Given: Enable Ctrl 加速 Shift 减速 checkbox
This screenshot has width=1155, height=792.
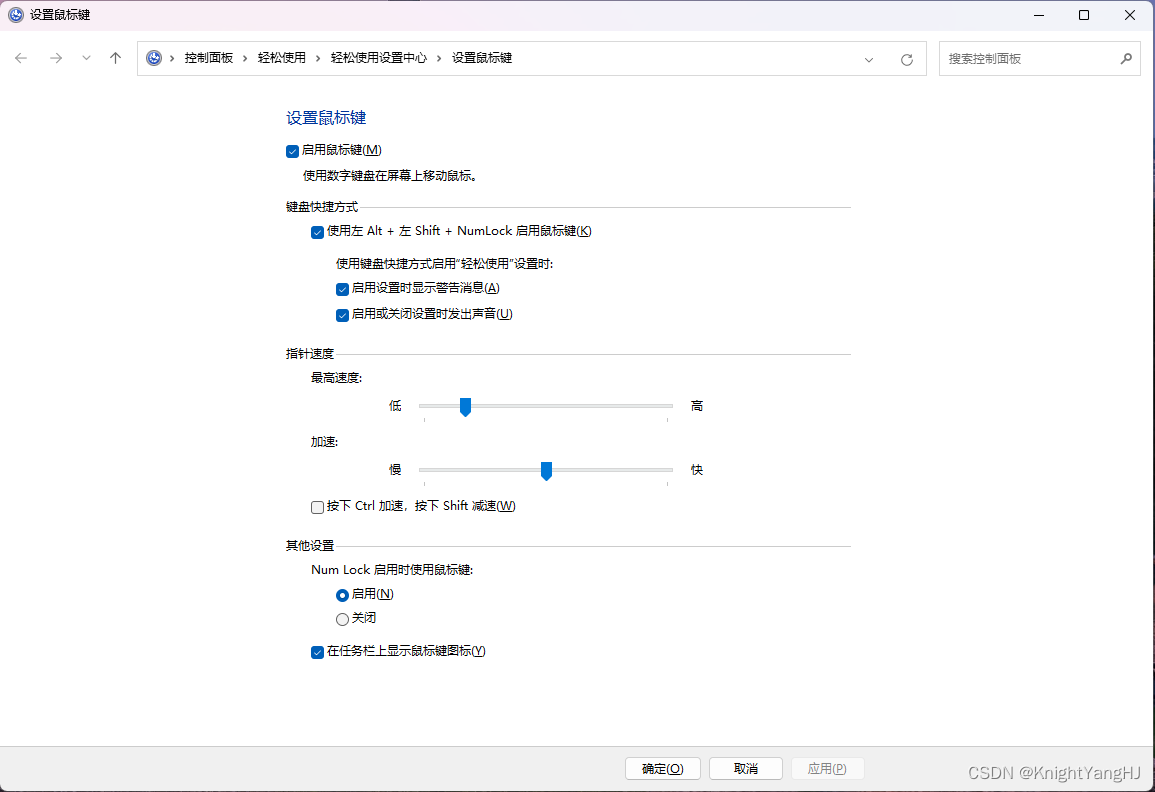Looking at the screenshot, I should click(x=317, y=507).
